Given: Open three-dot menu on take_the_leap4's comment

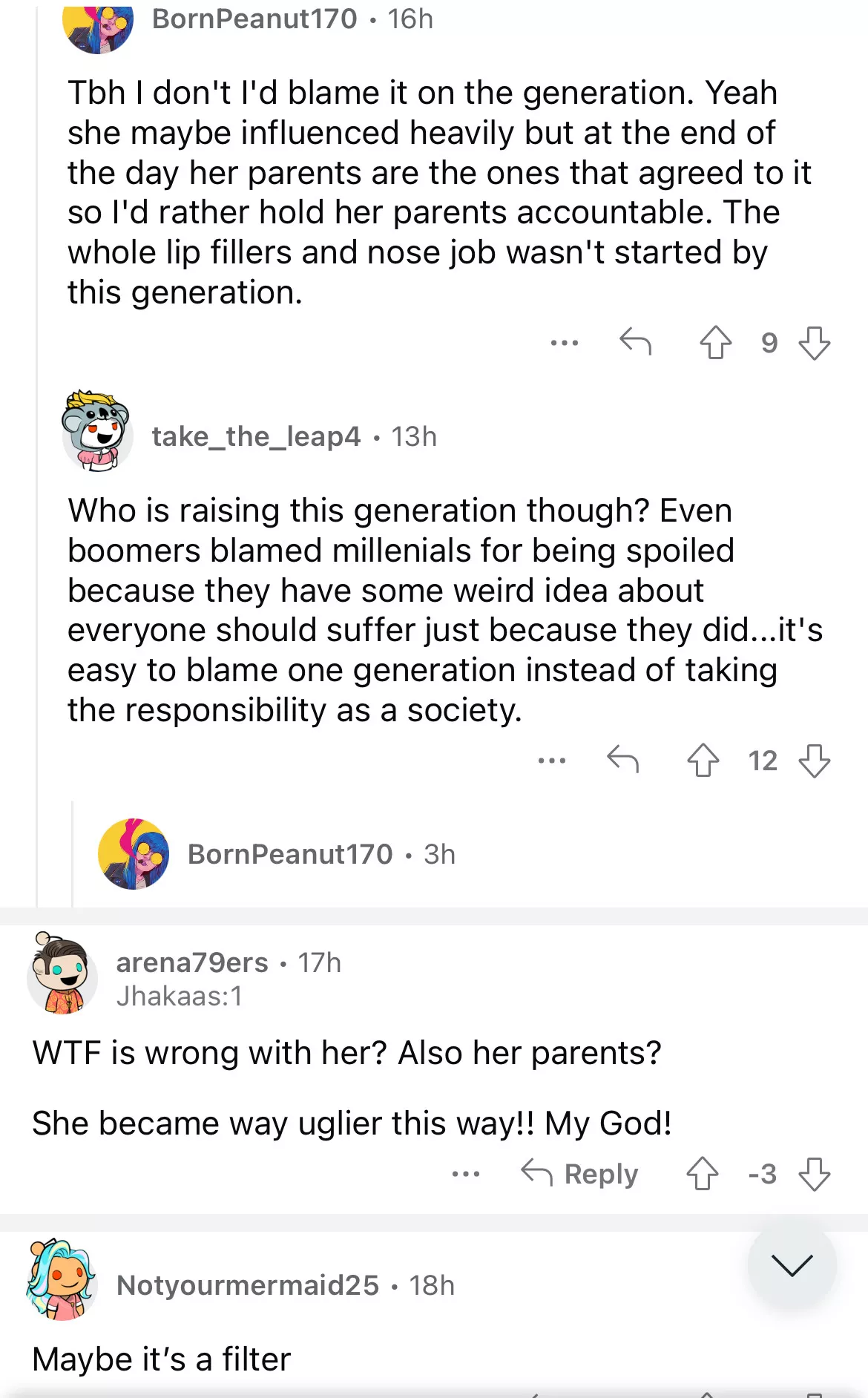Looking at the screenshot, I should click(552, 761).
